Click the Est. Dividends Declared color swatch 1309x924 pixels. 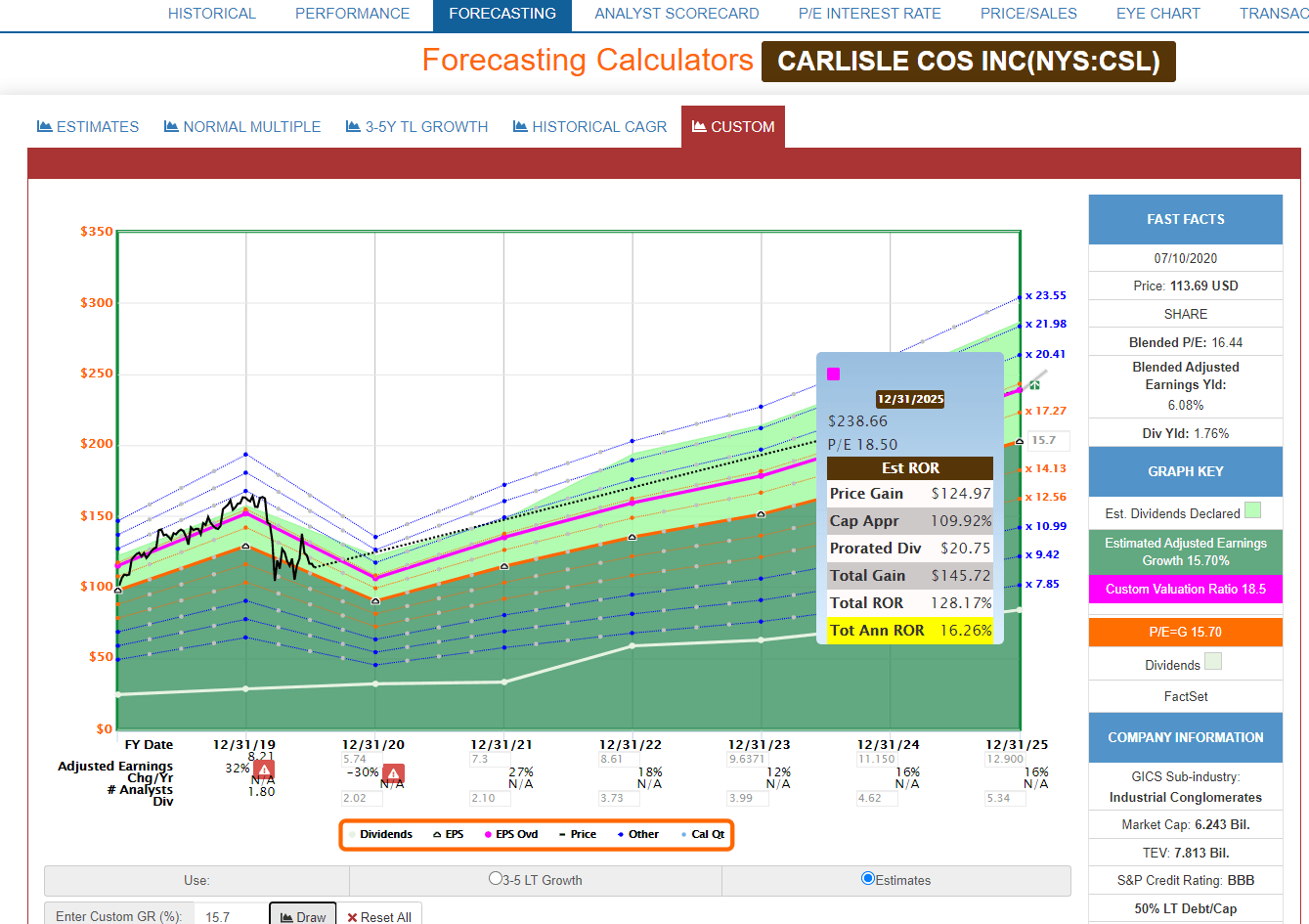coord(1253,510)
